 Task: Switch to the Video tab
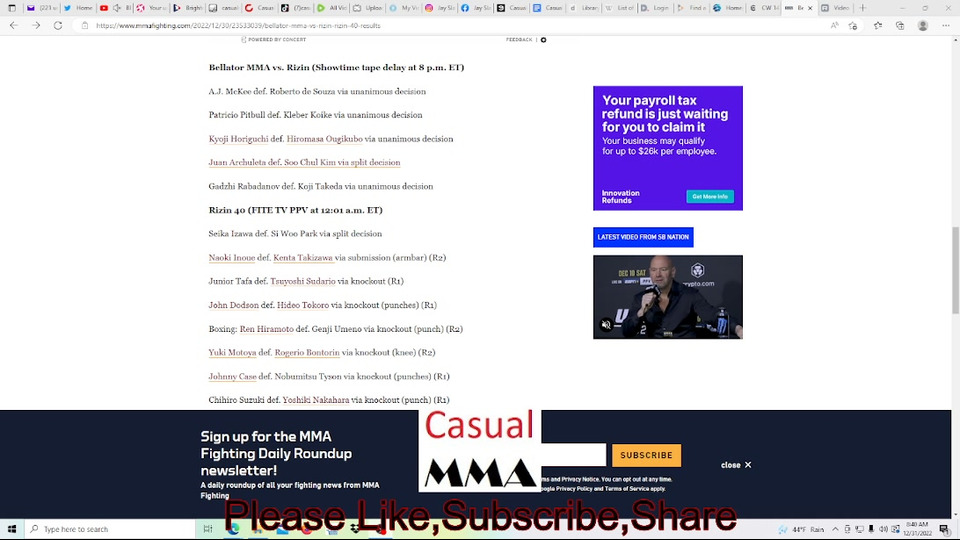point(836,8)
